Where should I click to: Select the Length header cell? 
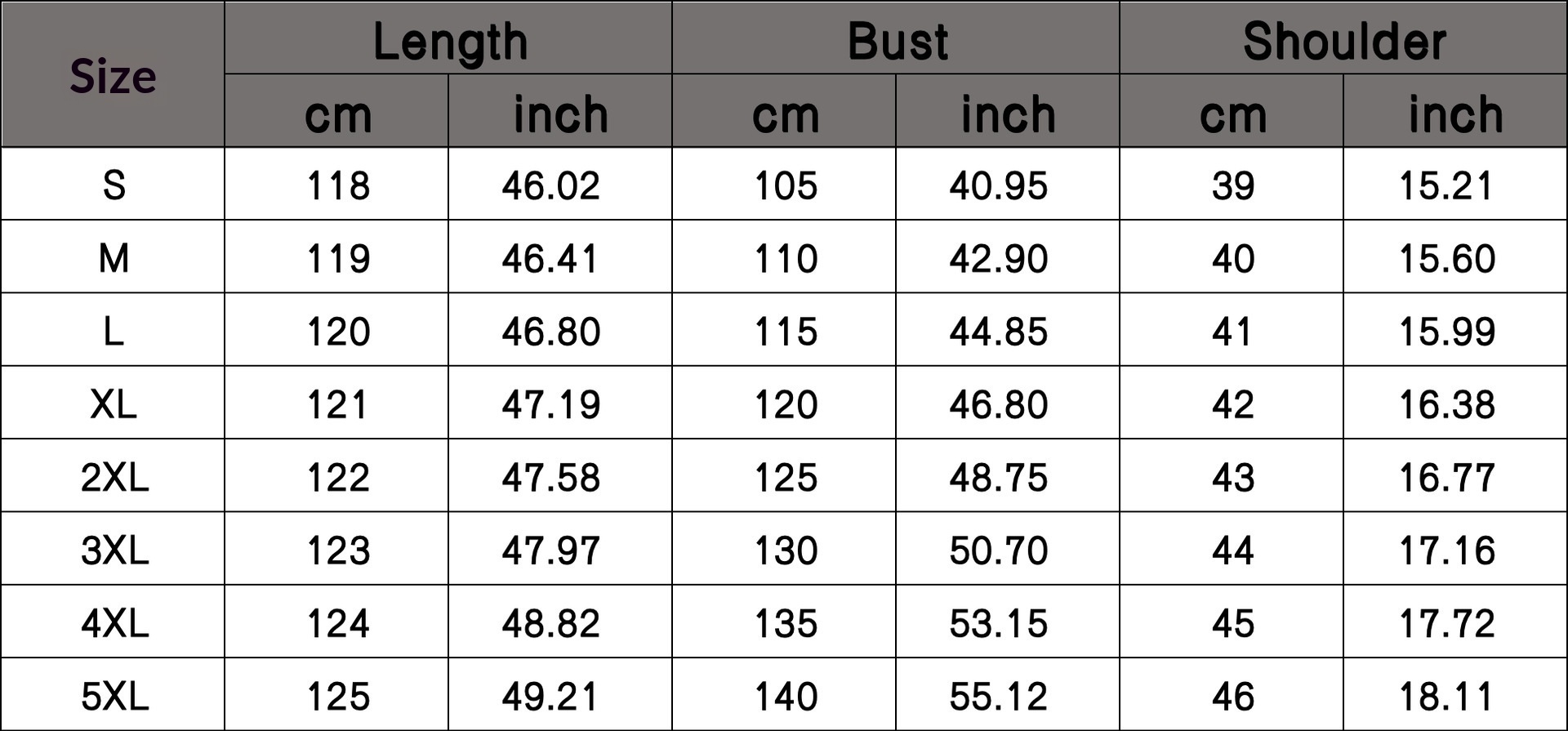pyautogui.click(x=449, y=41)
